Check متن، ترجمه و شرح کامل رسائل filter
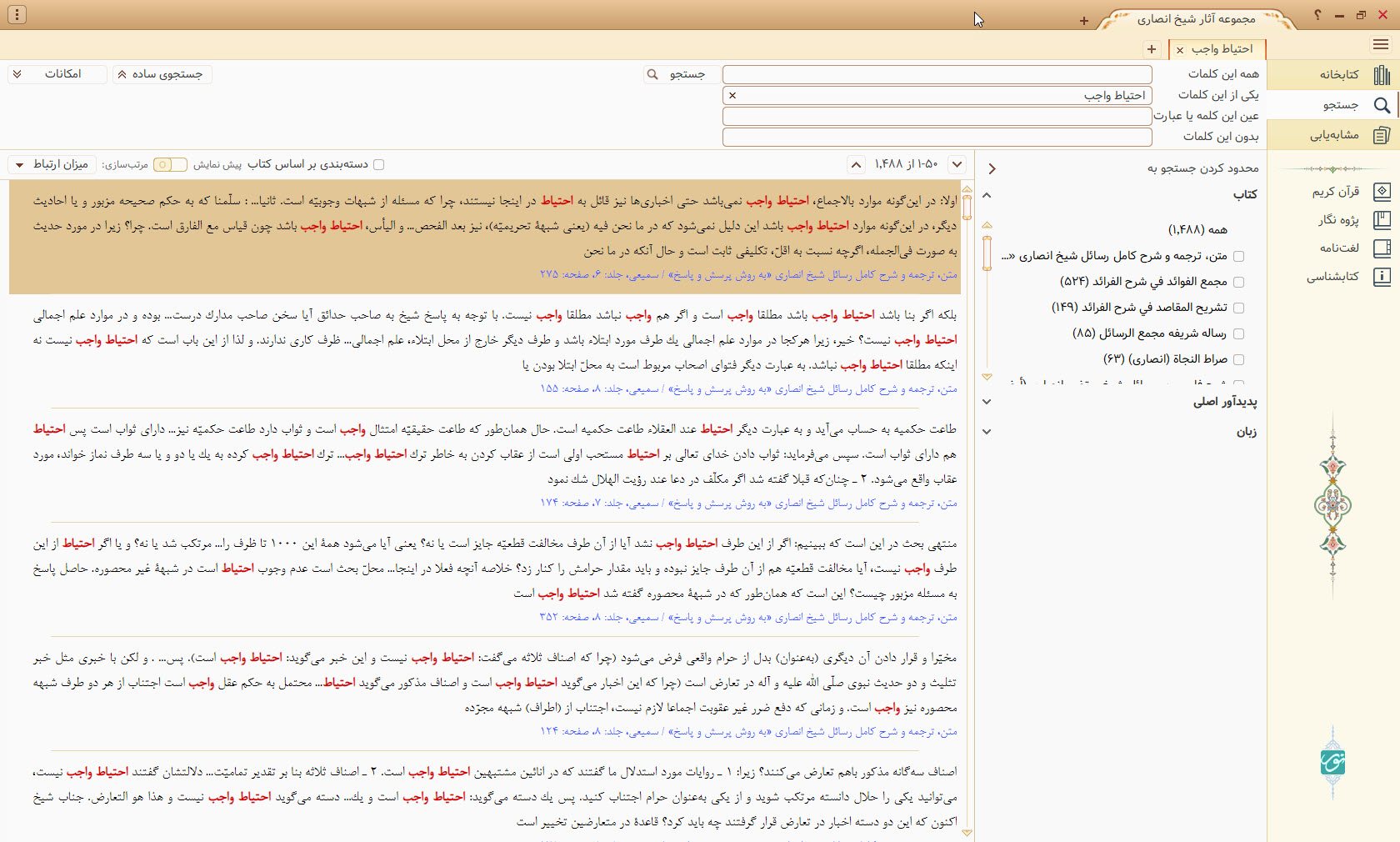1400x842 pixels. 1238,256
